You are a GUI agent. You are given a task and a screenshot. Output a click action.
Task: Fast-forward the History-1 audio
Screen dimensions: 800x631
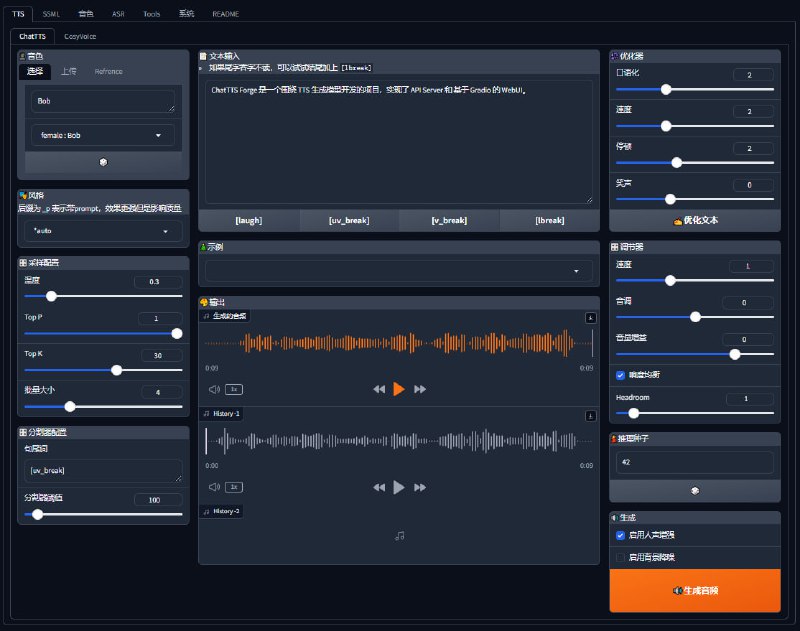[420, 487]
